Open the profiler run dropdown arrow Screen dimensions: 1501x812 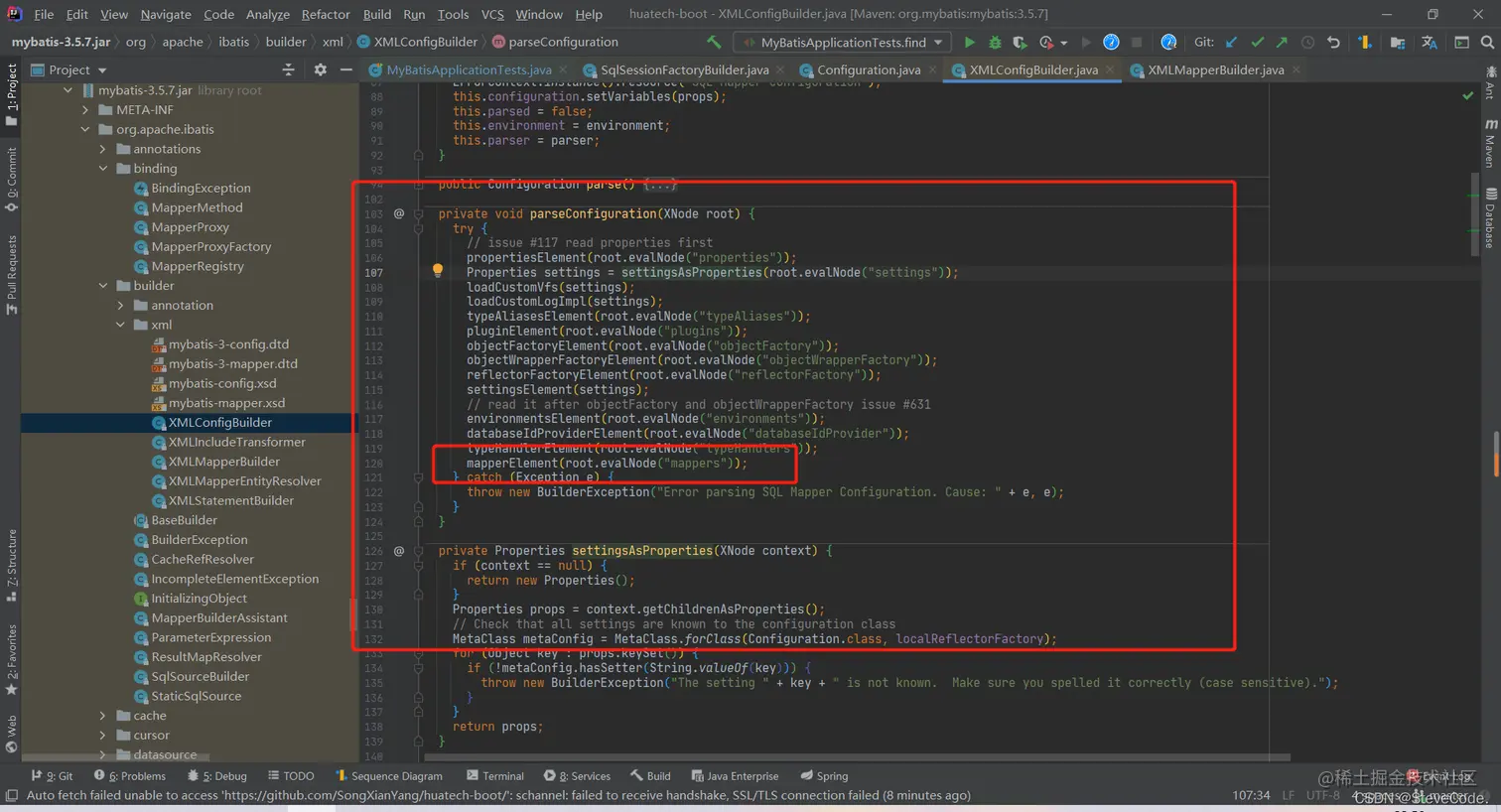click(1063, 43)
